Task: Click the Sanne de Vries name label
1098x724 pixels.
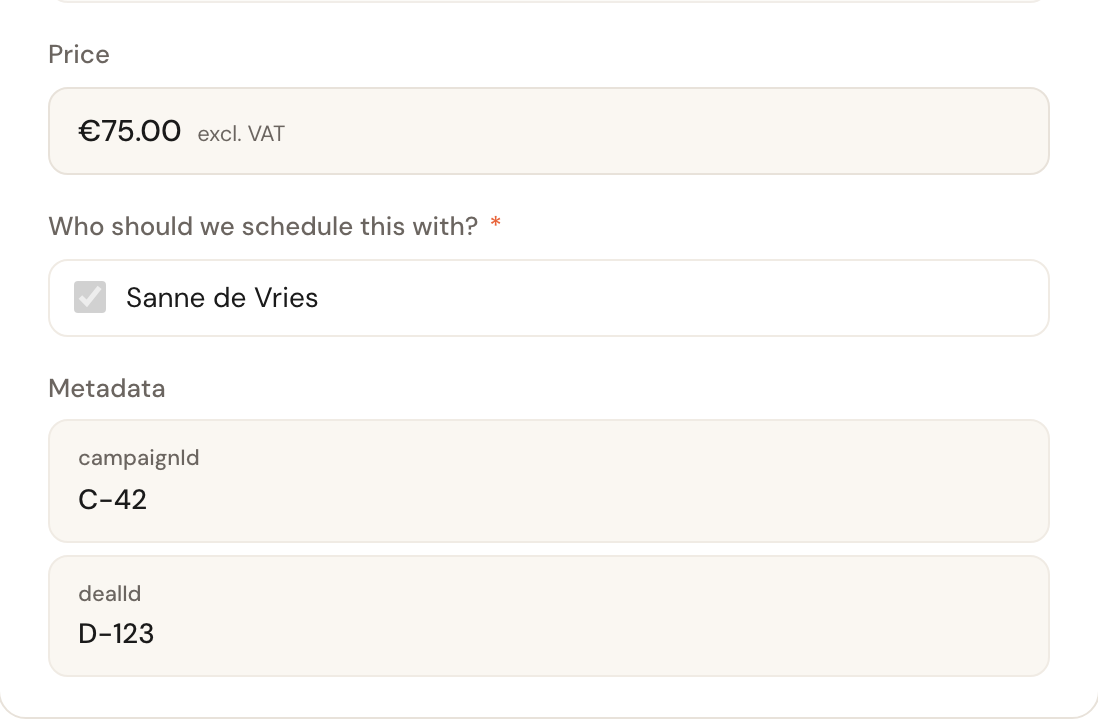Action: pos(222,298)
